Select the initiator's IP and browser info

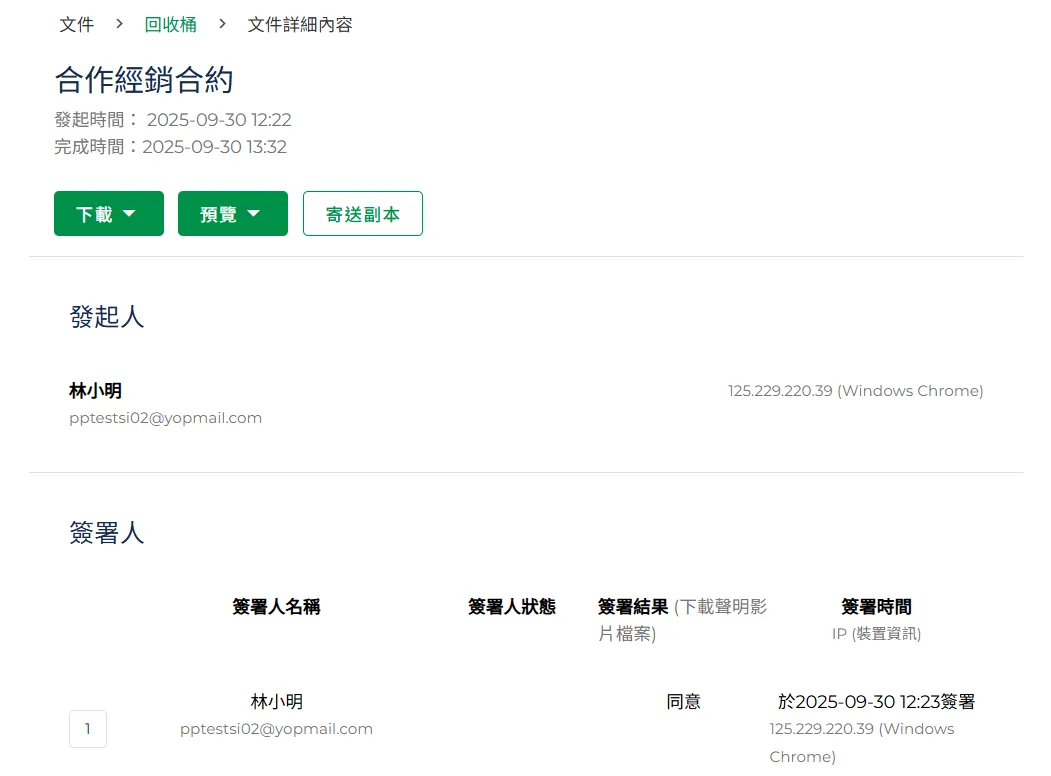(855, 391)
